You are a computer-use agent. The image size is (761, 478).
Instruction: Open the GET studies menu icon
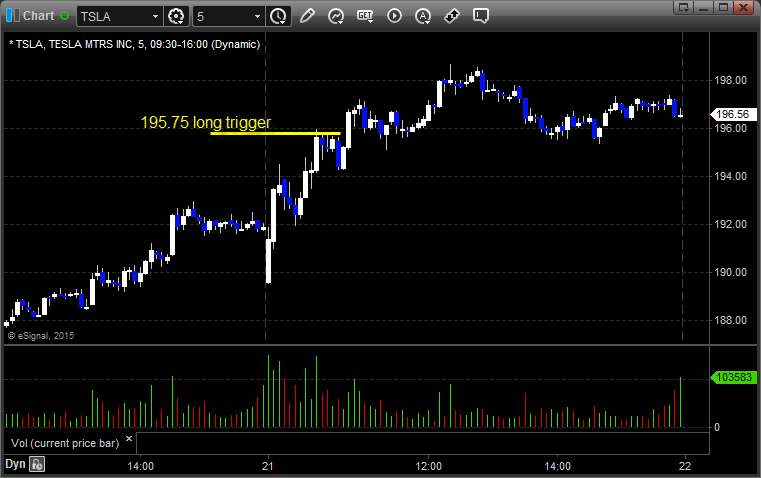coord(365,16)
